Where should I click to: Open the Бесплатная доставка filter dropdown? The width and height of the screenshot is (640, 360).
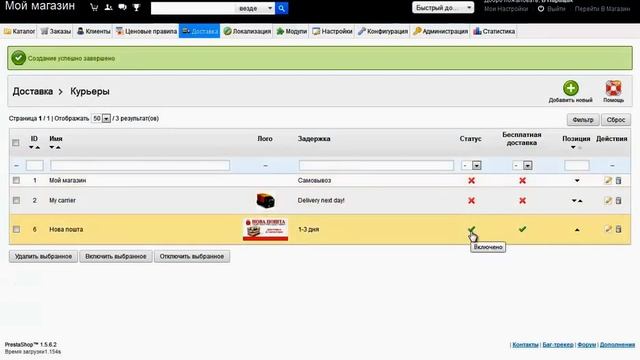point(522,165)
